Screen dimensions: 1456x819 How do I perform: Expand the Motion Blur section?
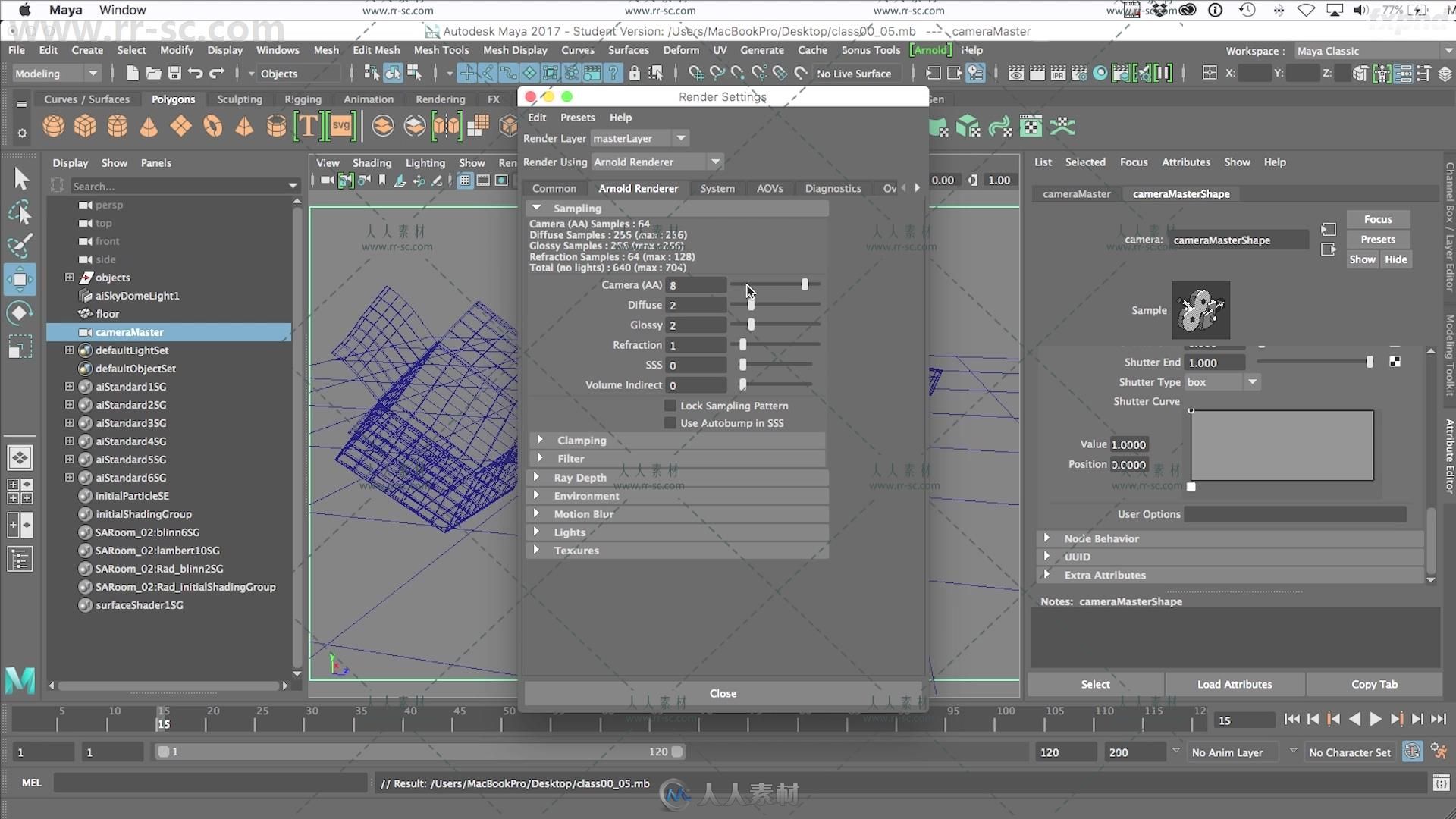[537, 513]
